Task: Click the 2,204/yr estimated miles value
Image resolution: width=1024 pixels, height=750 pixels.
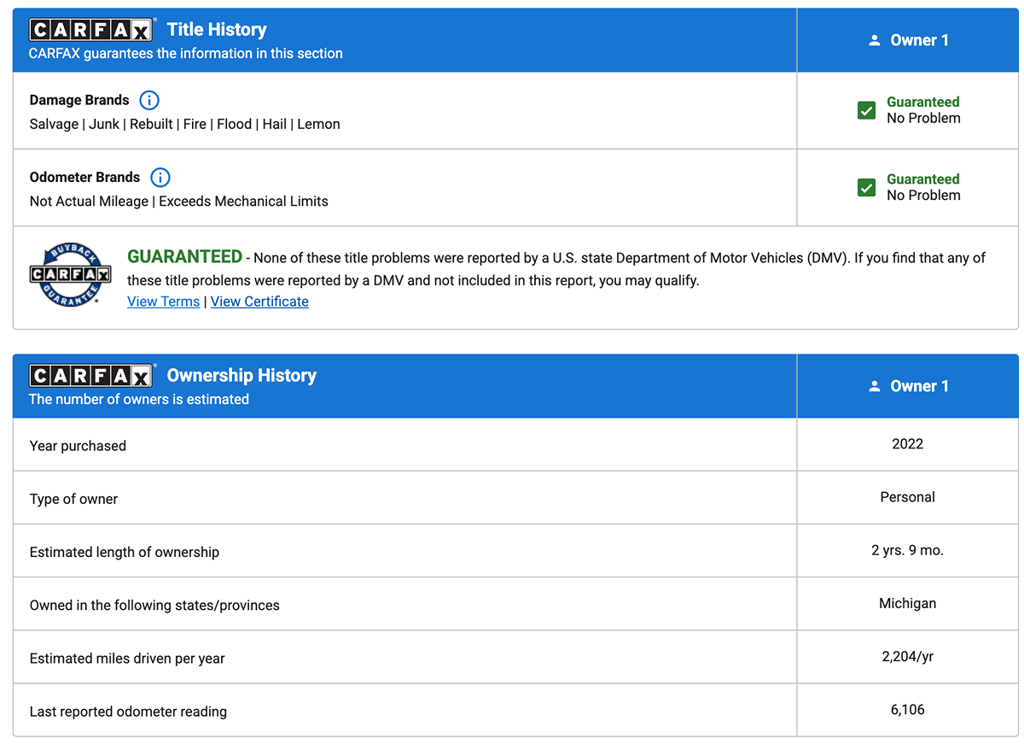Action: click(x=907, y=657)
